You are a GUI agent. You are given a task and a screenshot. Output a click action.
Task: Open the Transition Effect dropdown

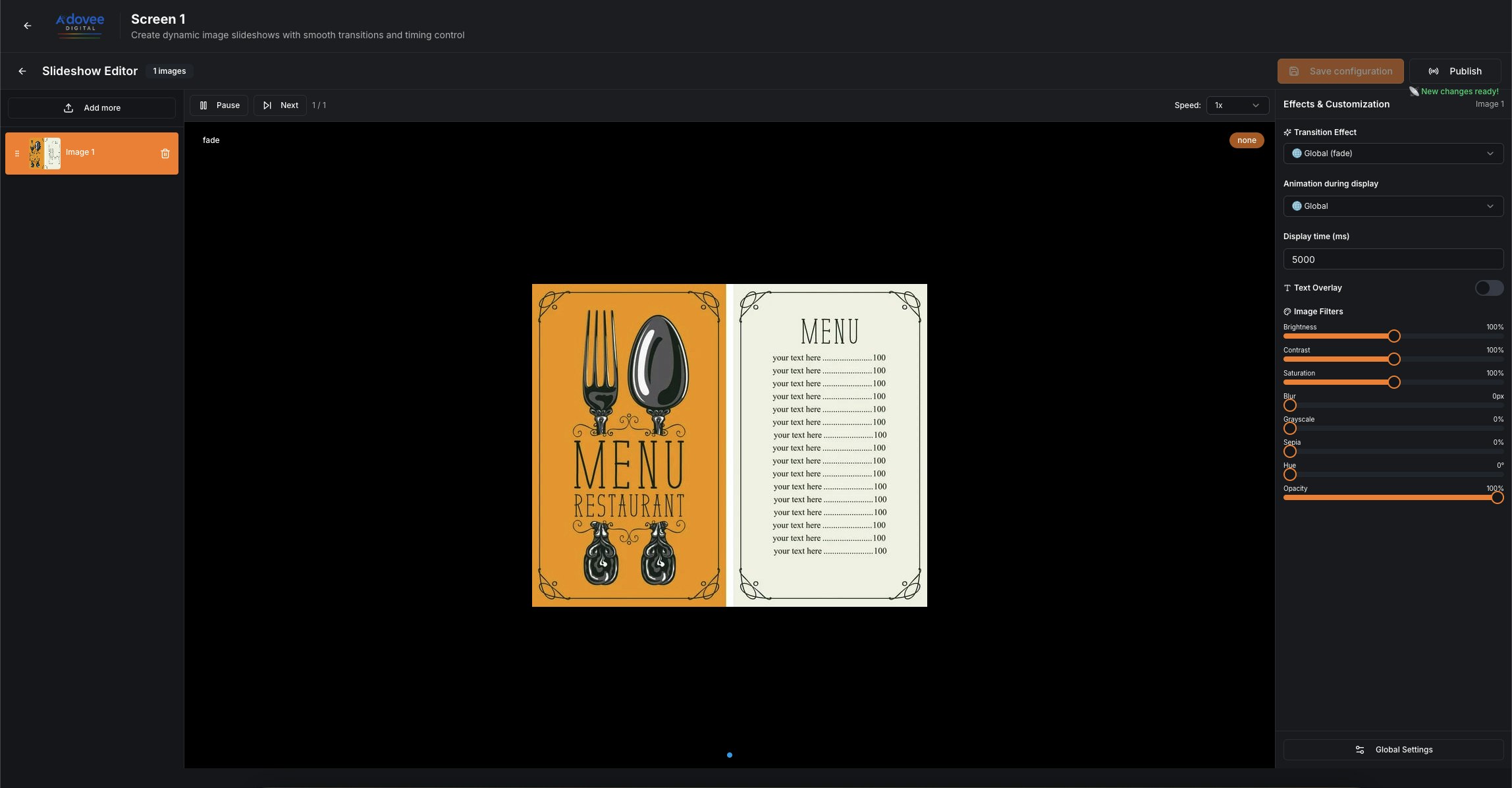(x=1393, y=153)
